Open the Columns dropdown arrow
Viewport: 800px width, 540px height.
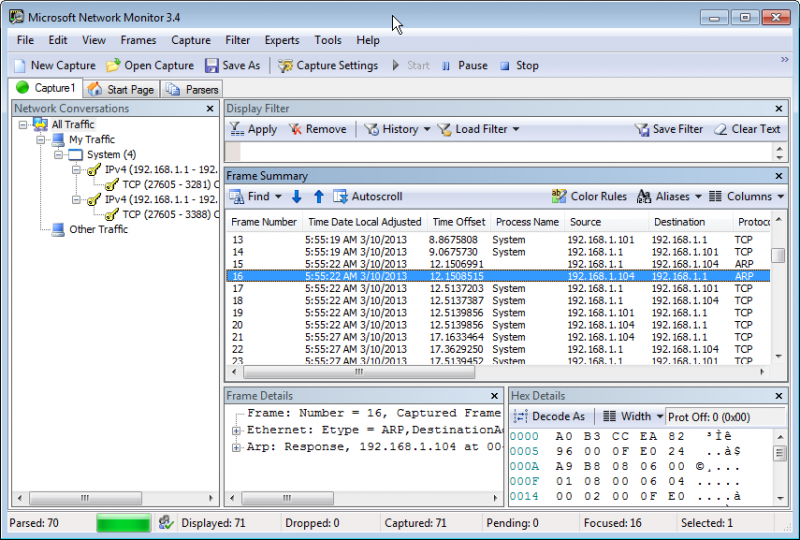click(x=781, y=197)
